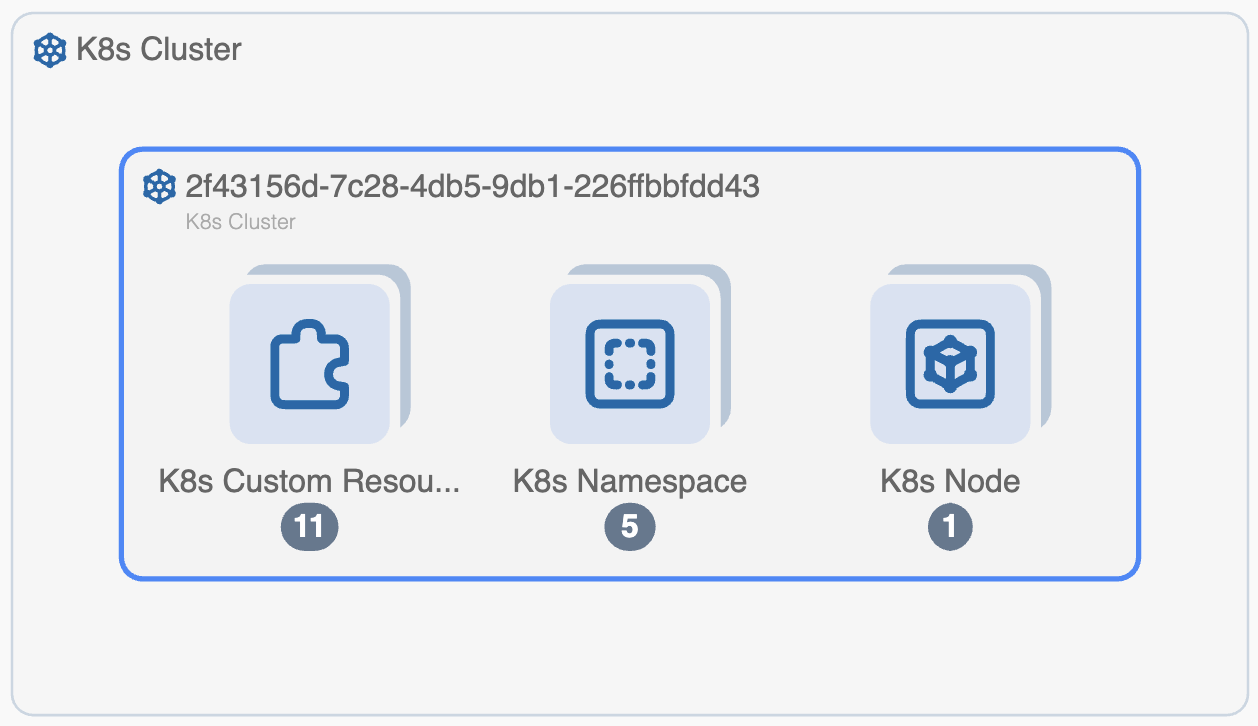The width and height of the screenshot is (1258, 726).
Task: Select the cluster ID 2f43156d-7c28-4db5-9db1-226ffbbfdd43
Action: click(472, 187)
